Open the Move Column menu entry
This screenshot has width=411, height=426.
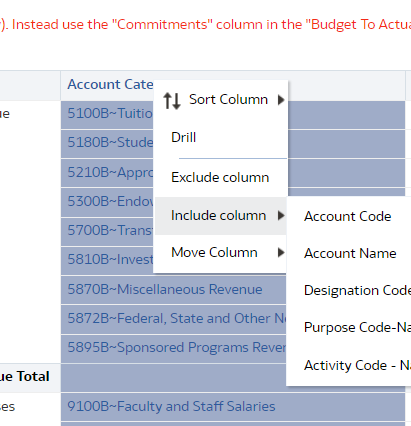(221, 253)
